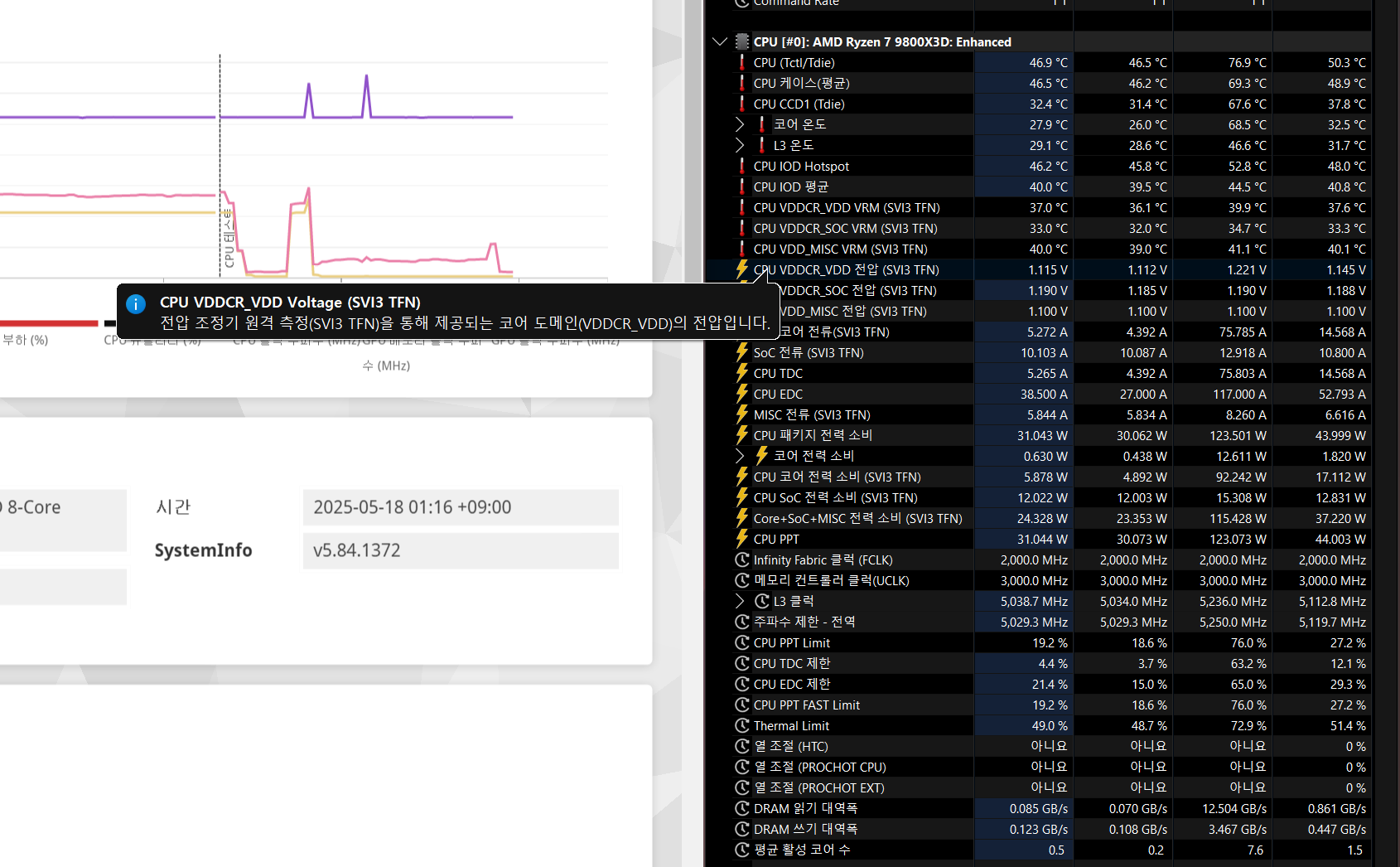Click the CPU 테스트 marker line on the graph

click(220, 166)
